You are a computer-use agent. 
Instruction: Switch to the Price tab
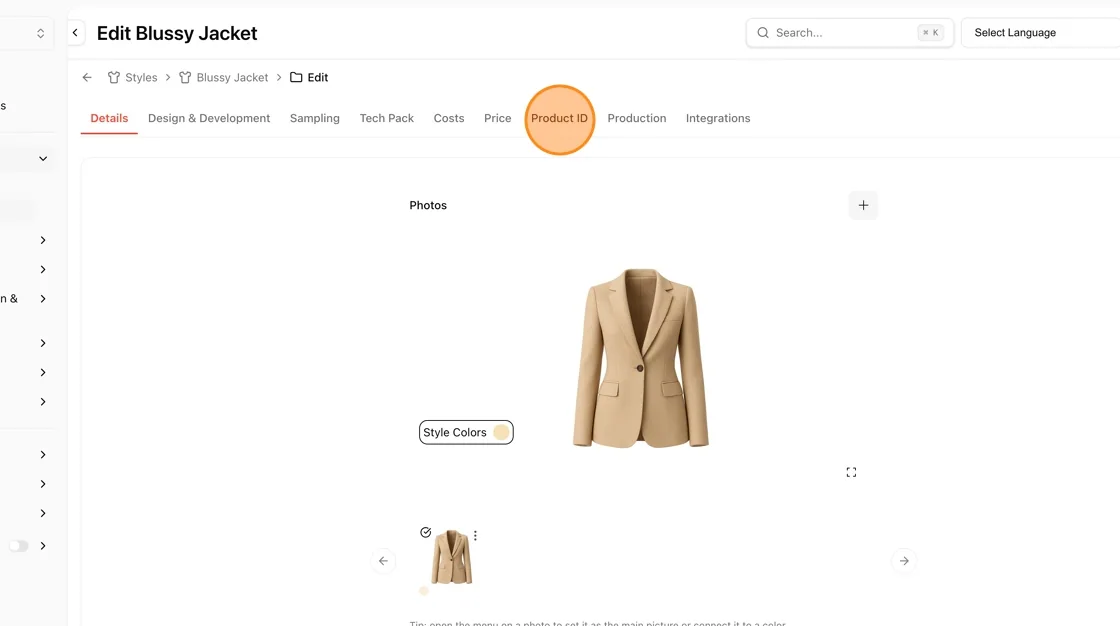click(x=497, y=118)
